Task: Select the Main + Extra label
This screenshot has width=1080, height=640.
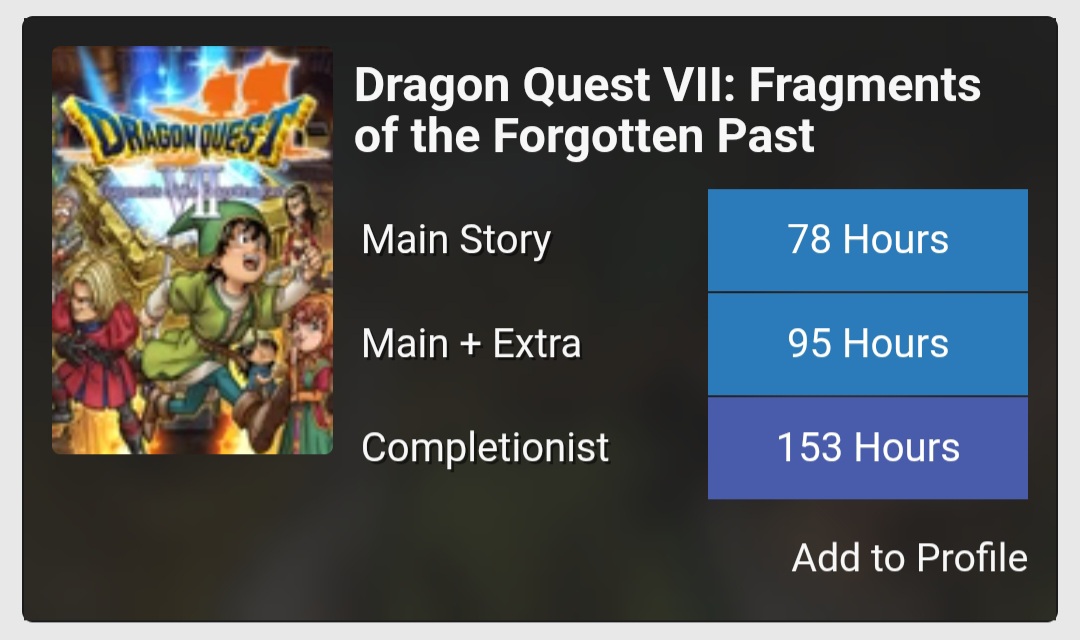Action: coord(471,344)
